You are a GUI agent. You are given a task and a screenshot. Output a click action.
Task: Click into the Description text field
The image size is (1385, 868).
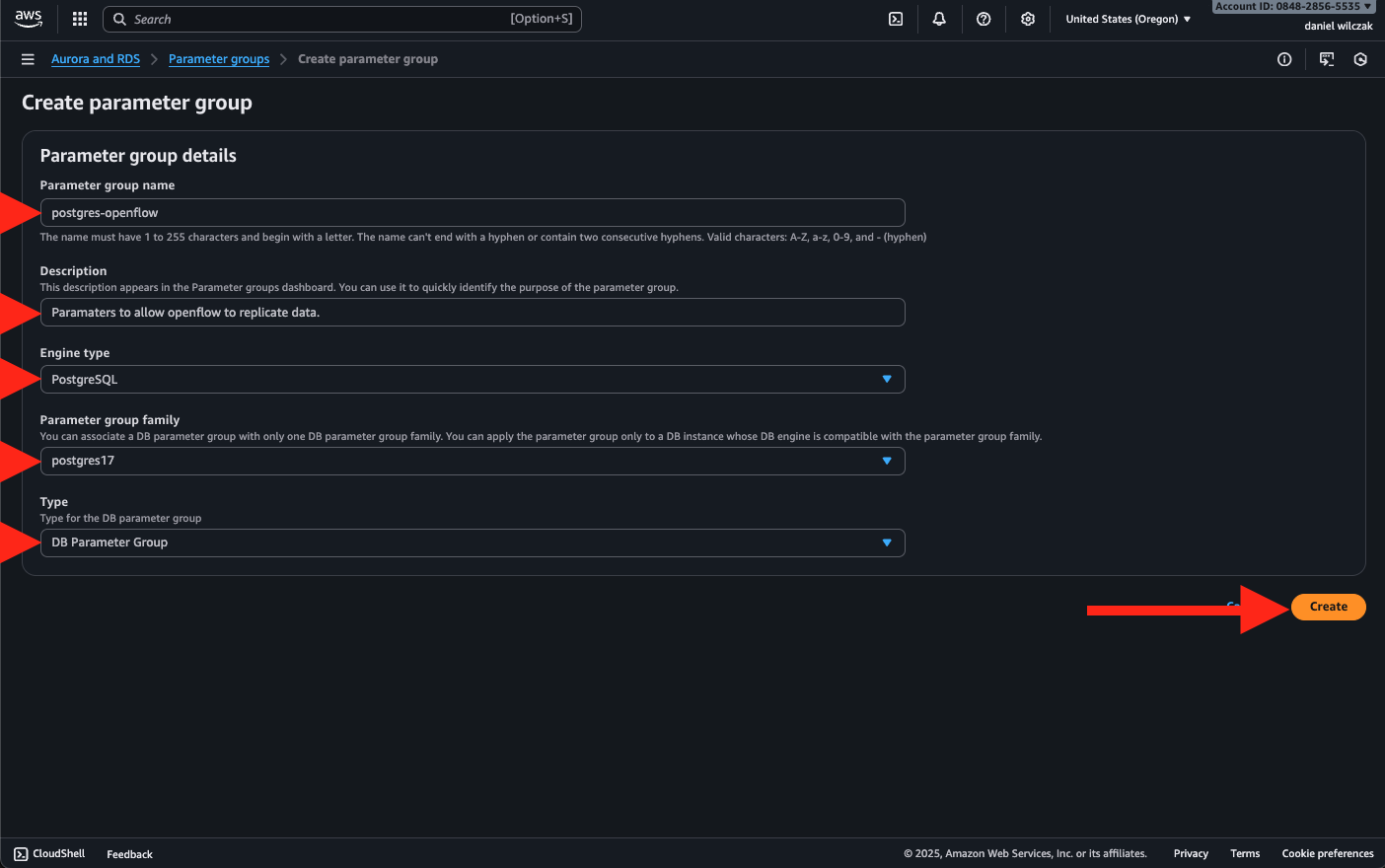pyautogui.click(x=473, y=313)
